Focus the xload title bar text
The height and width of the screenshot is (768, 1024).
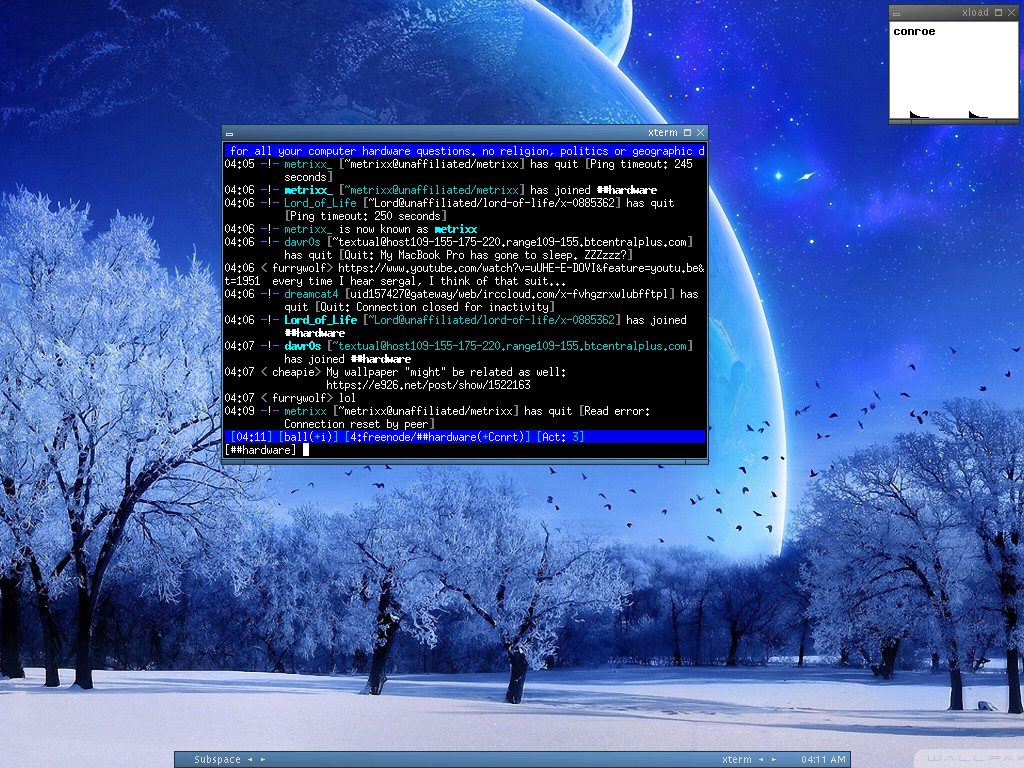[975, 12]
